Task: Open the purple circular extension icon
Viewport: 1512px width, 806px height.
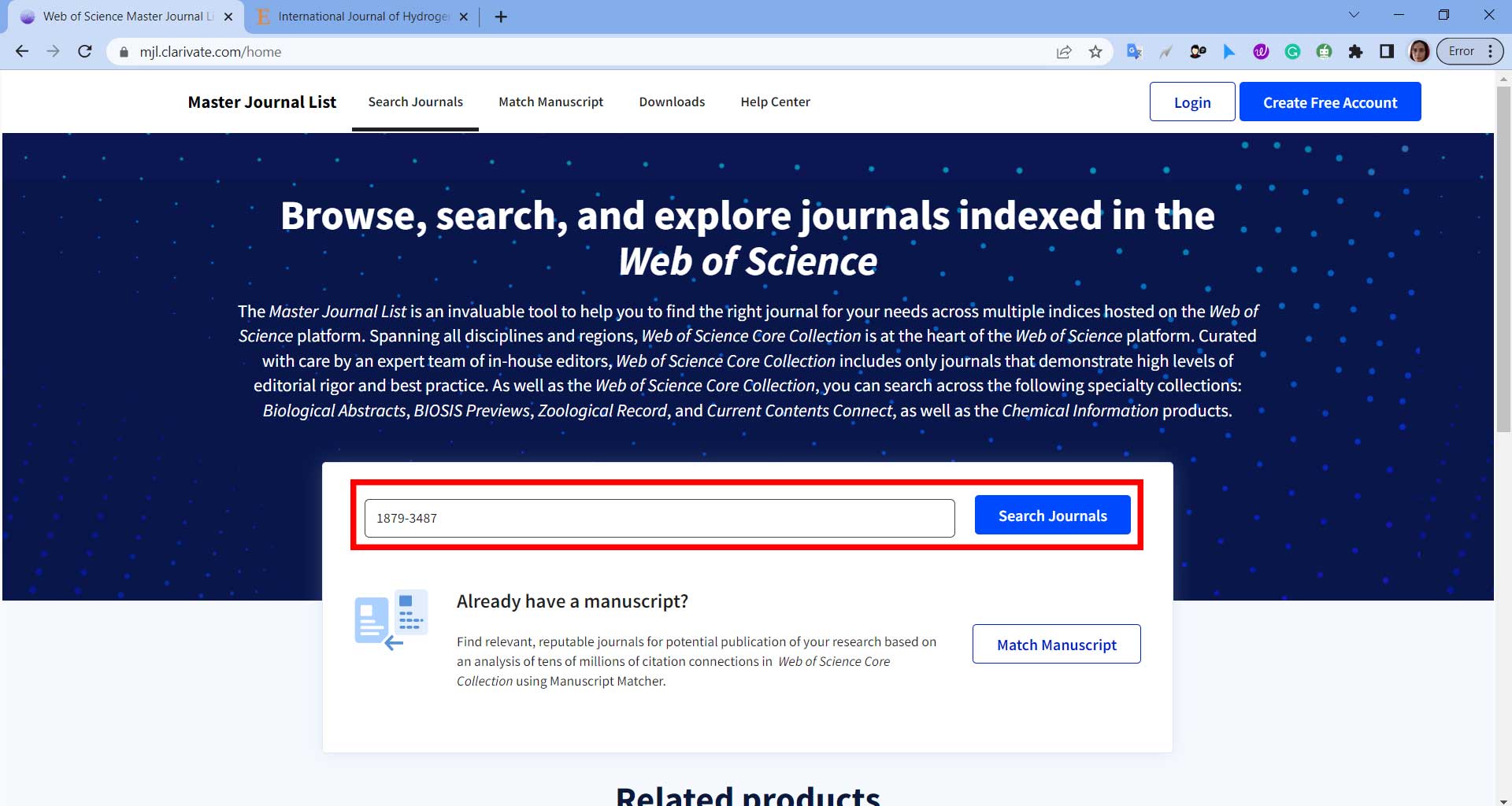Action: pos(1261,52)
